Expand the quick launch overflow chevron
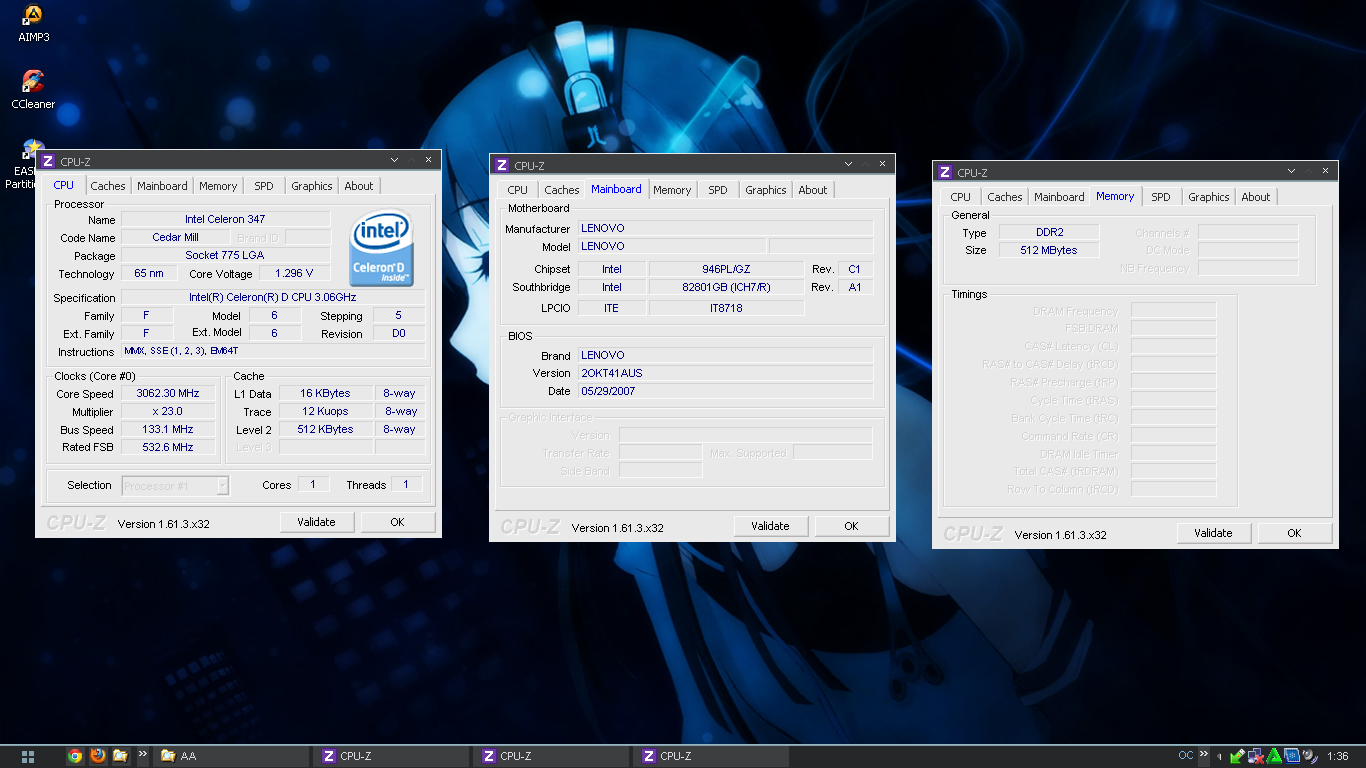 click(142, 755)
